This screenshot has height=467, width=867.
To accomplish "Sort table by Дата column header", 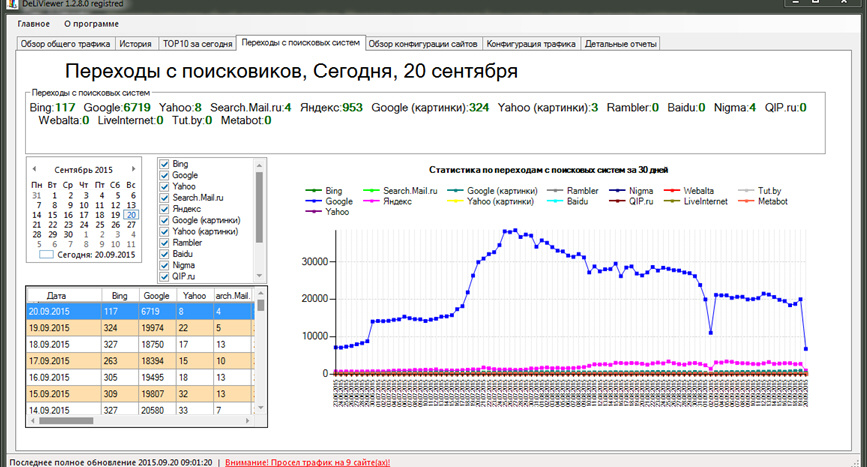I will [x=57, y=296].
